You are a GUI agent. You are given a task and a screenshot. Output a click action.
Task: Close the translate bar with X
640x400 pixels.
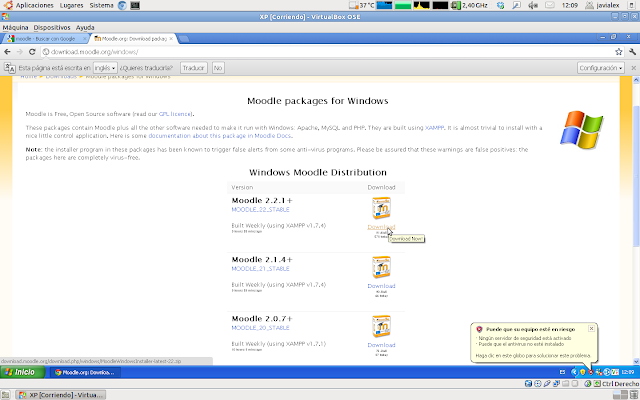(x=633, y=68)
